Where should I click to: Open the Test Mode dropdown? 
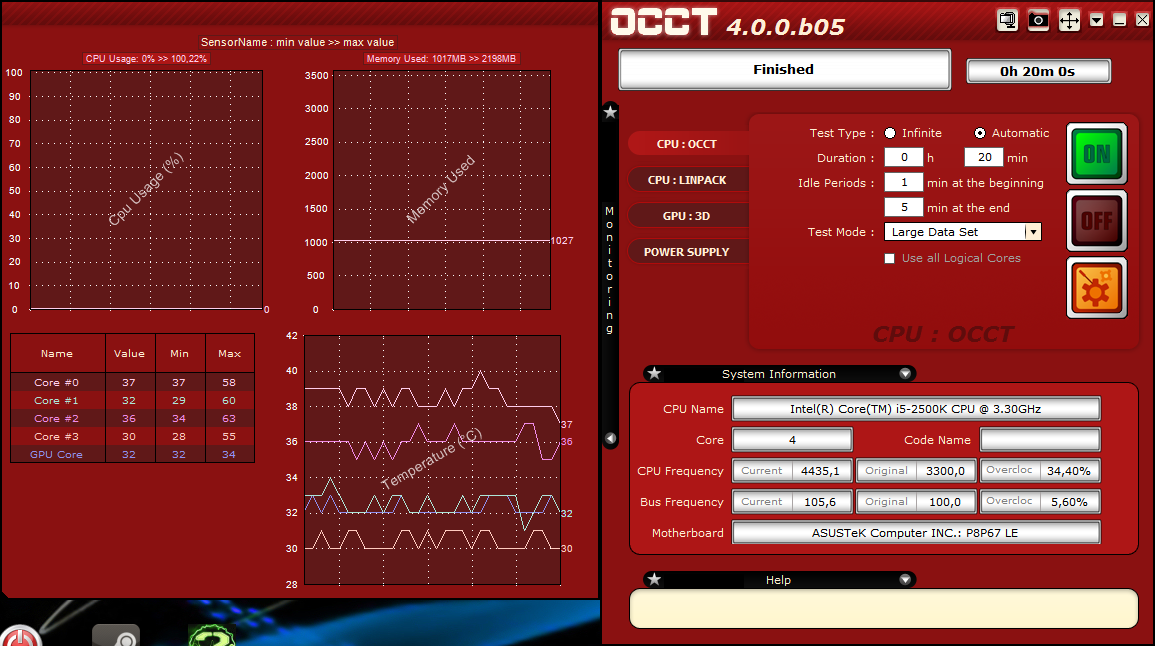tap(1033, 232)
